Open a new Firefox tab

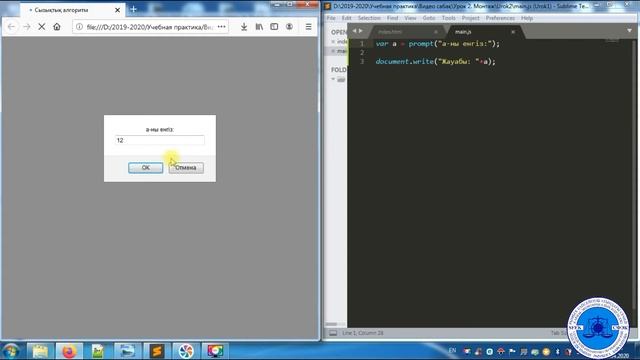pyautogui.click(x=133, y=9)
